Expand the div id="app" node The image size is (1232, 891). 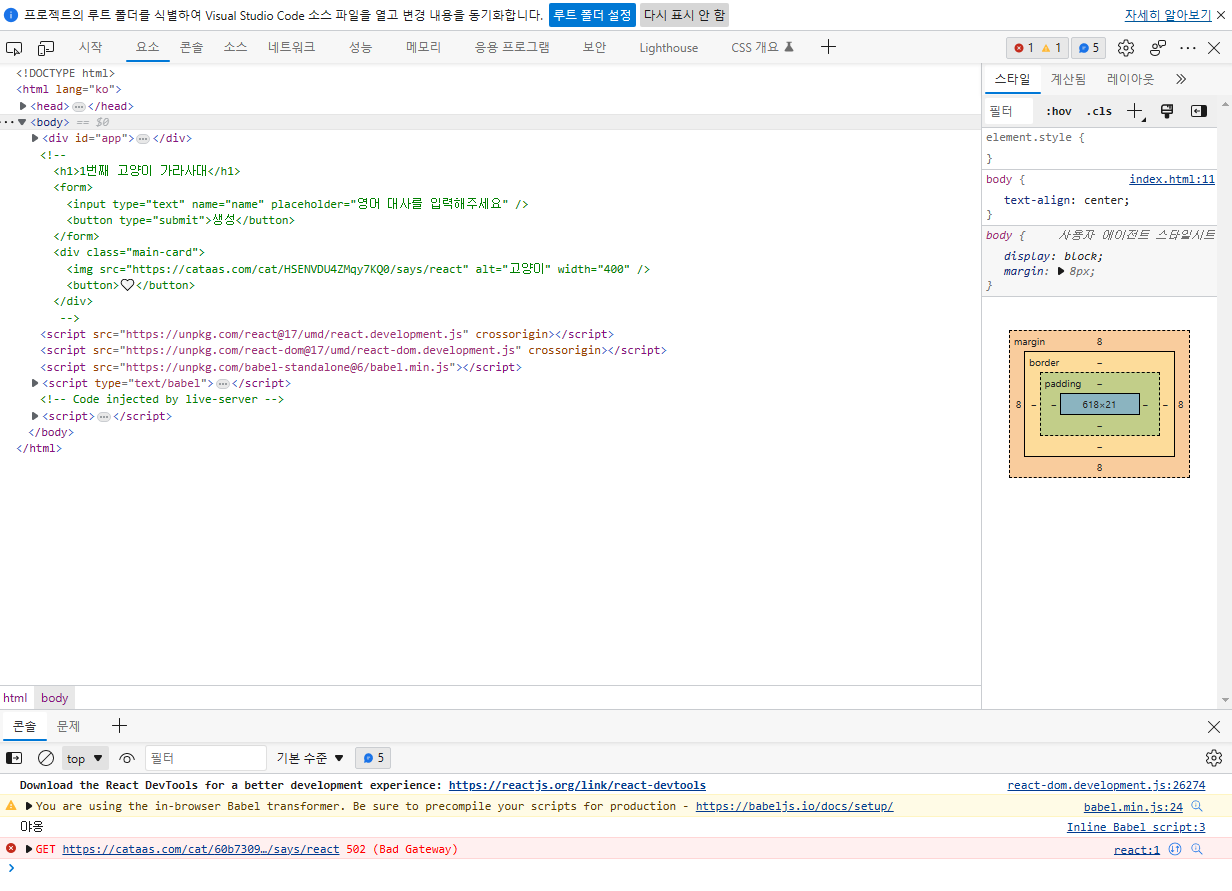pyautogui.click(x=36, y=138)
